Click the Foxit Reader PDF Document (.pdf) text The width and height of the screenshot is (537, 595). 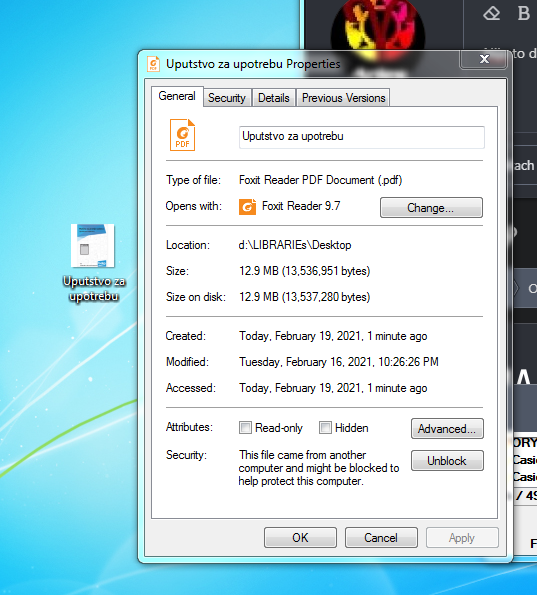click(x=320, y=180)
